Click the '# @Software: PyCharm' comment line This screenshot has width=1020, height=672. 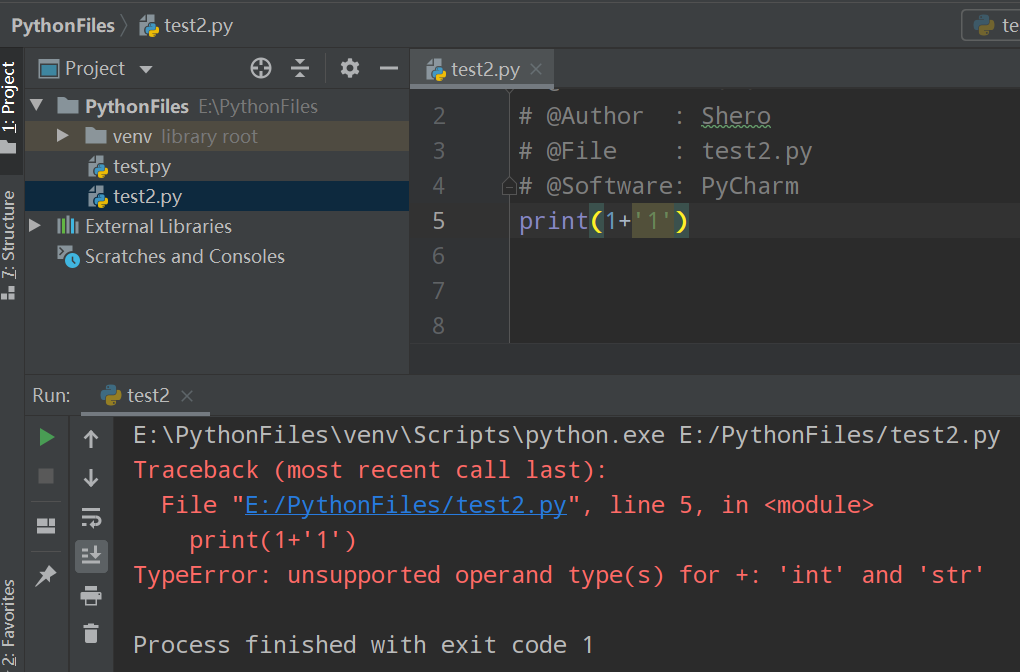pyautogui.click(x=658, y=187)
